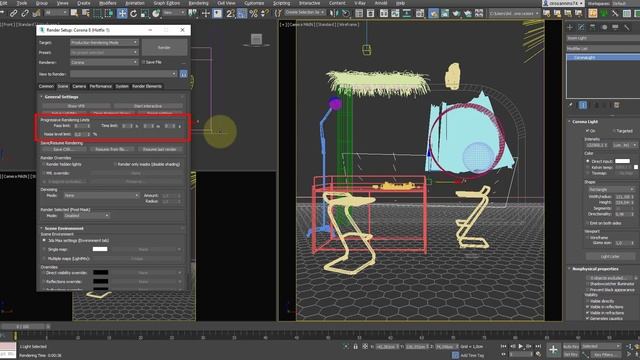Screen dimensions: 640x360
Task: Open the Motion tab in command panel
Action: click(604, 27)
